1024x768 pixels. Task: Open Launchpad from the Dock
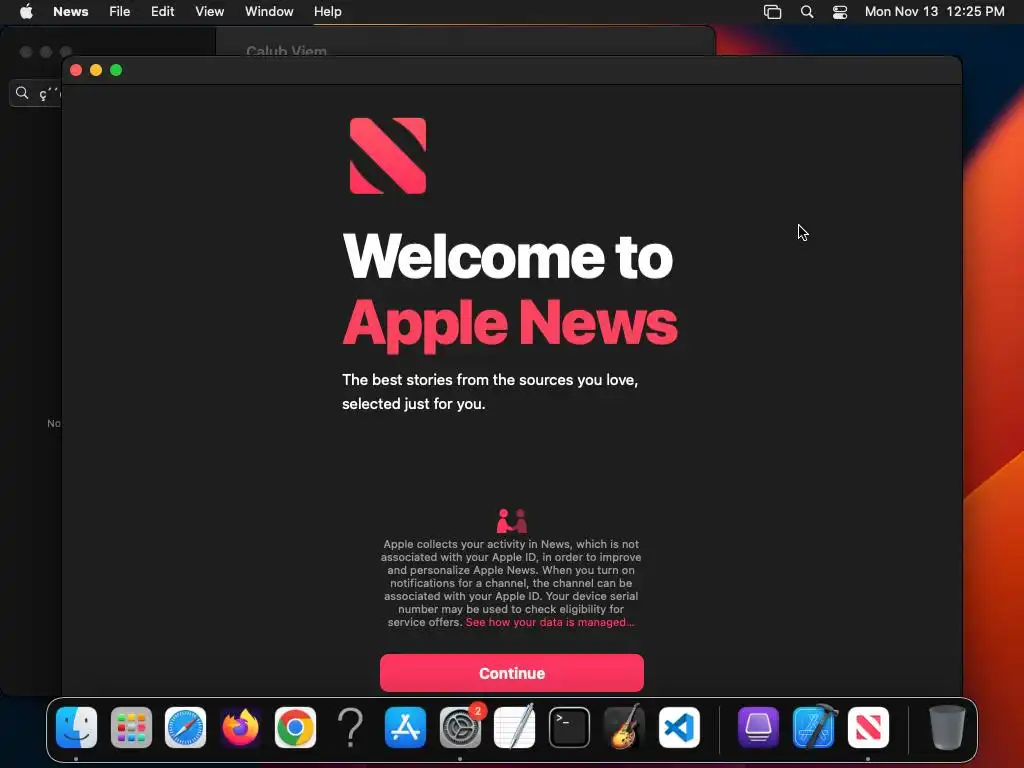(x=131, y=727)
